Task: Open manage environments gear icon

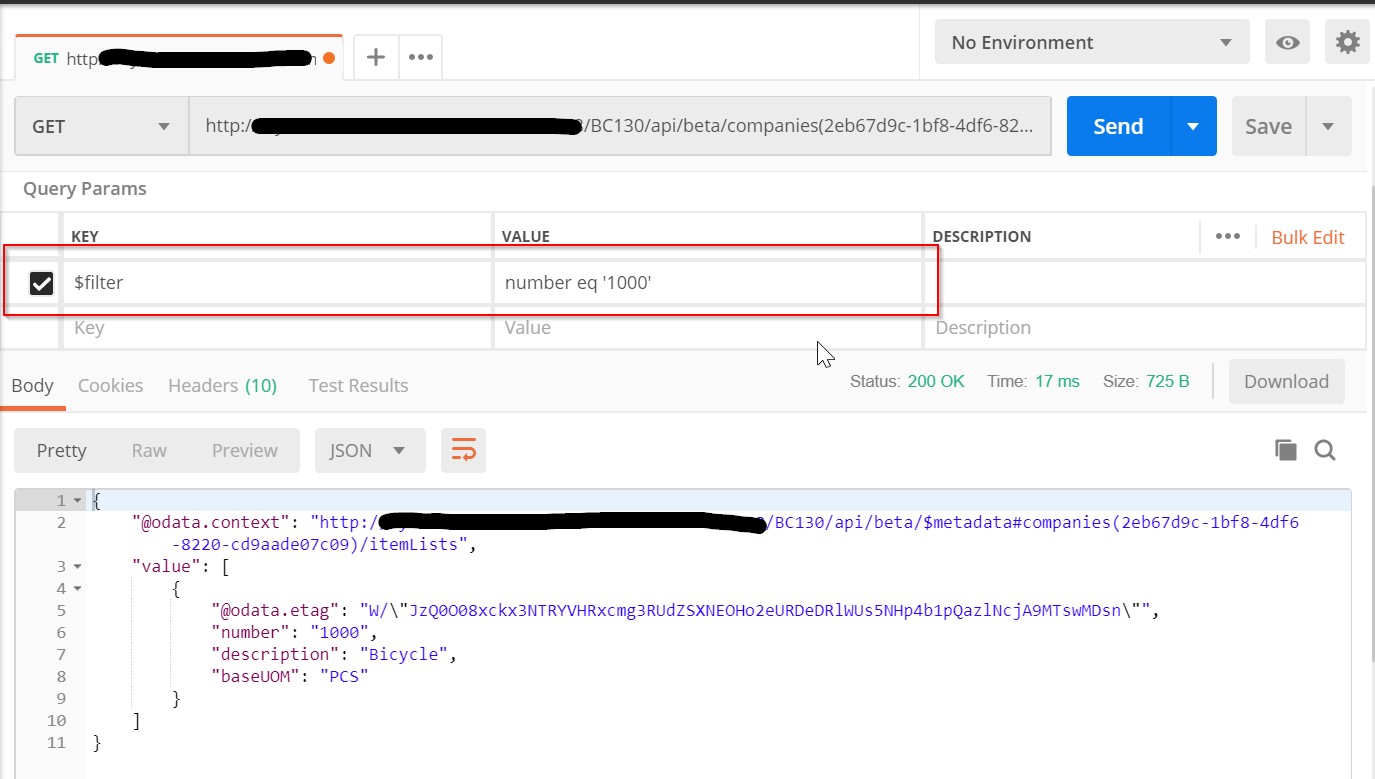Action: 1347,43
